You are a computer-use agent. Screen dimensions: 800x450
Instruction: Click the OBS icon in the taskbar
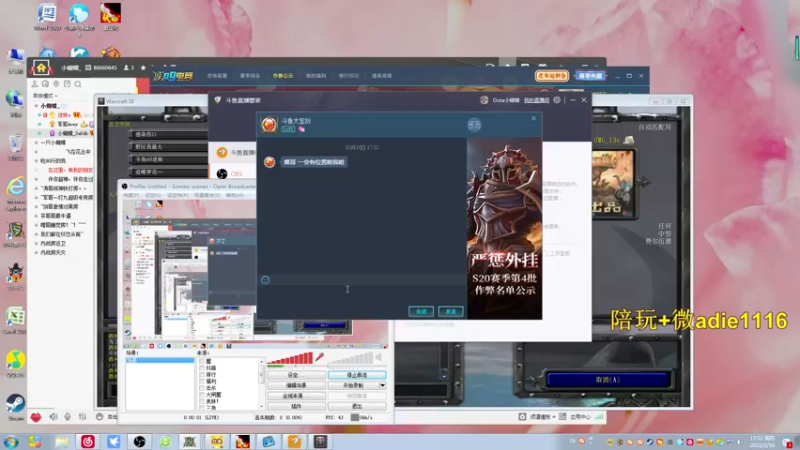139,441
